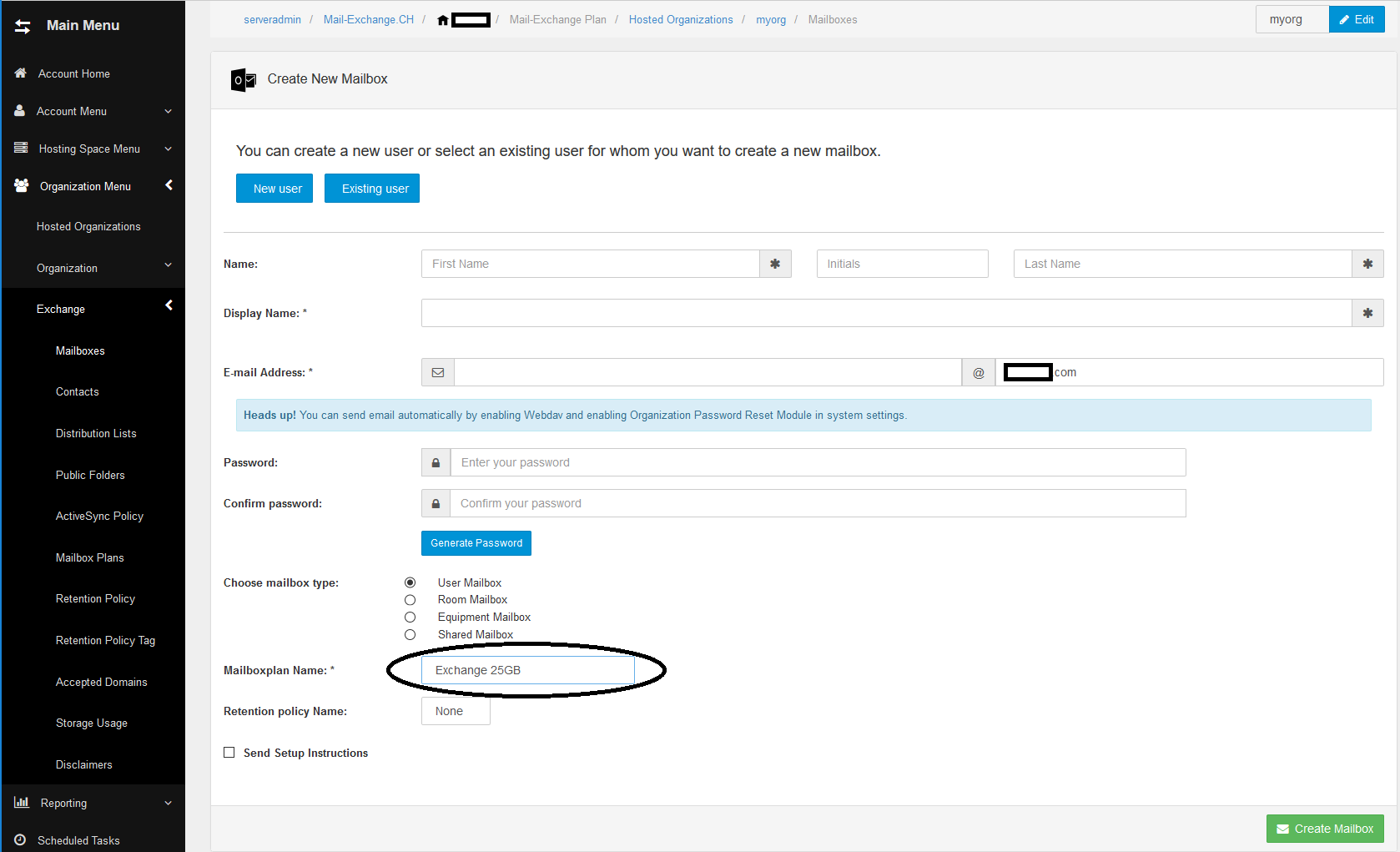This screenshot has width=1400, height=852.
Task: Open Hosted Organizations sidebar item
Action: pos(88,226)
